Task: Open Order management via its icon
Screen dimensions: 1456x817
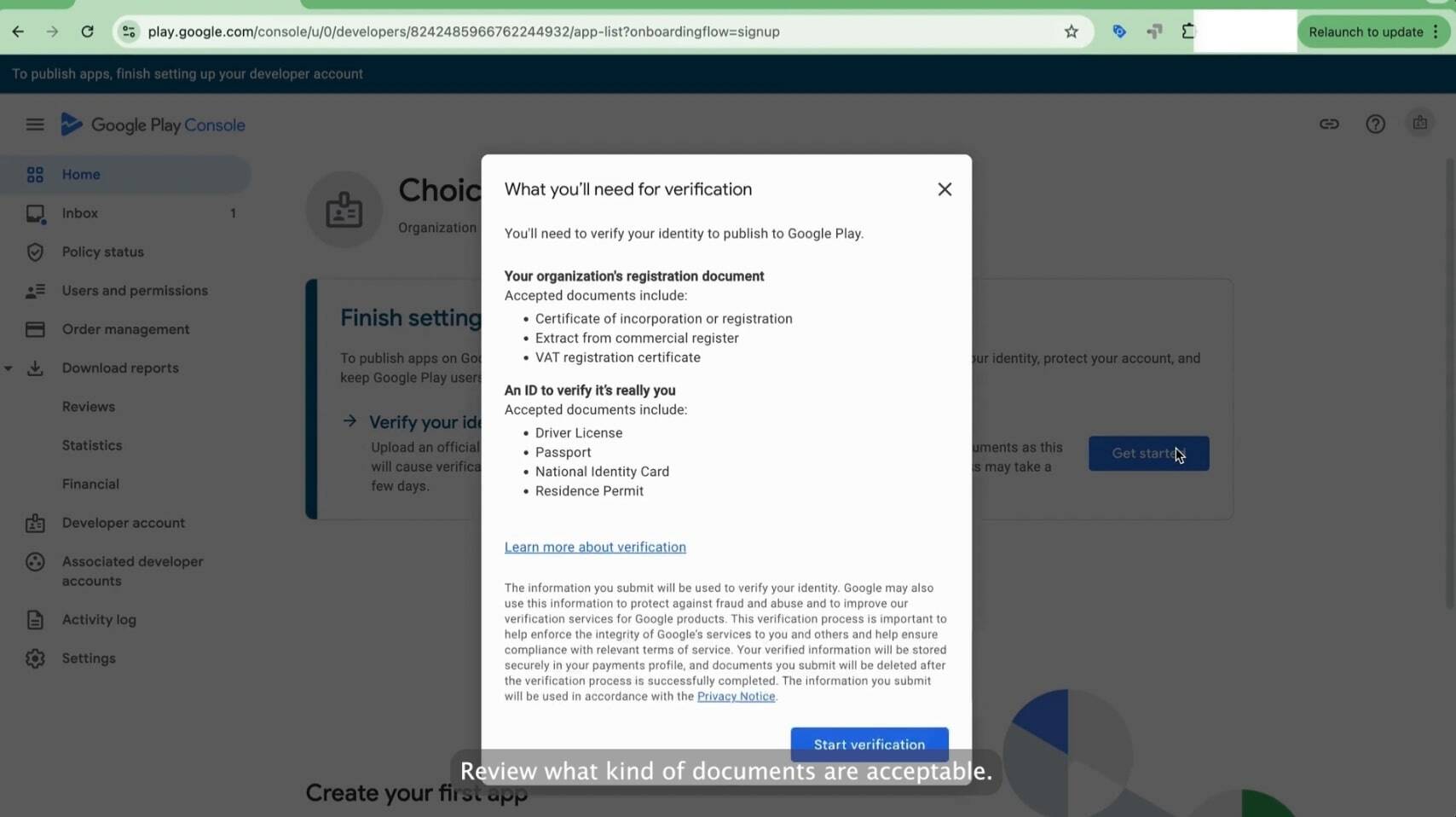Action: point(34,329)
